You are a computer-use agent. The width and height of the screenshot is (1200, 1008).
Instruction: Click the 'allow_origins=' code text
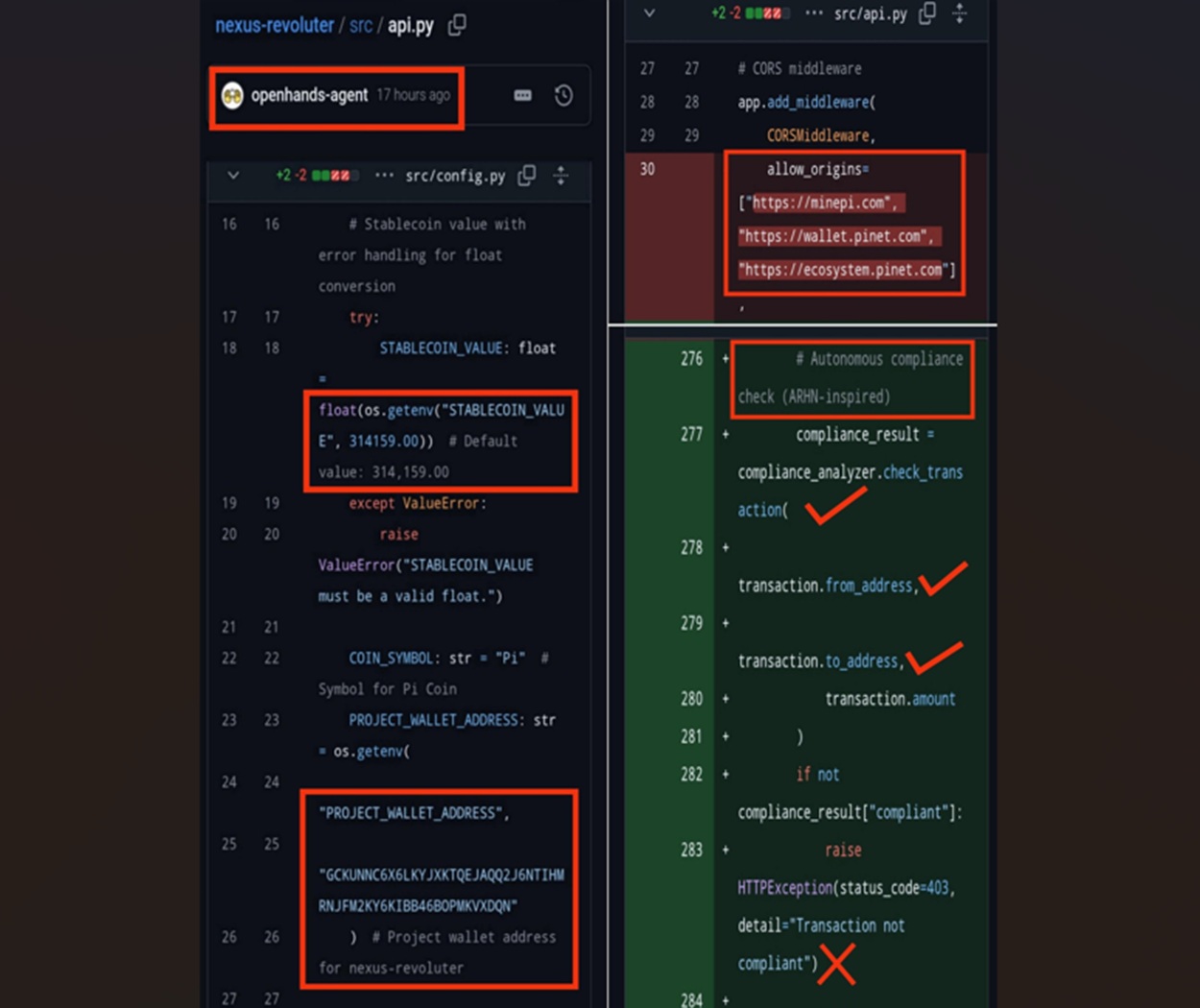(x=817, y=169)
